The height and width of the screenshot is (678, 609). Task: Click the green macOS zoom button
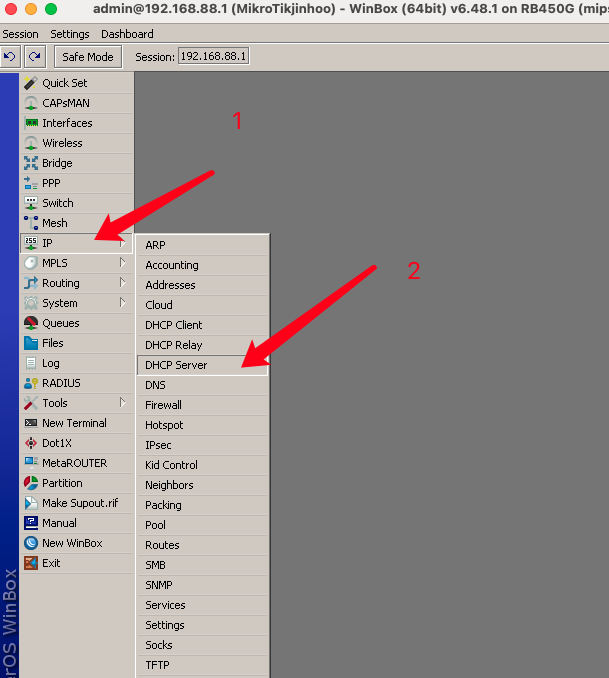click(x=51, y=9)
